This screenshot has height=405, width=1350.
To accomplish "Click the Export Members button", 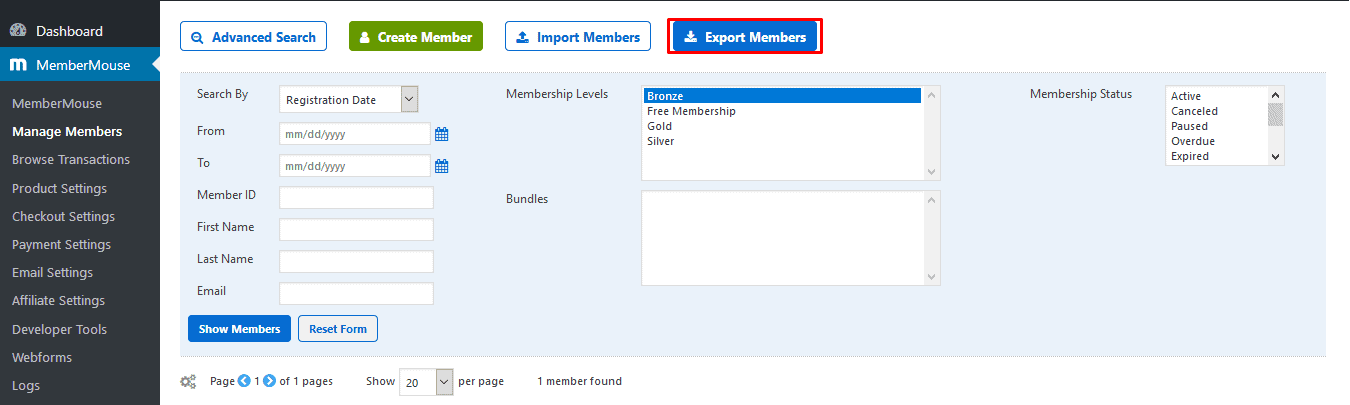I will point(745,37).
